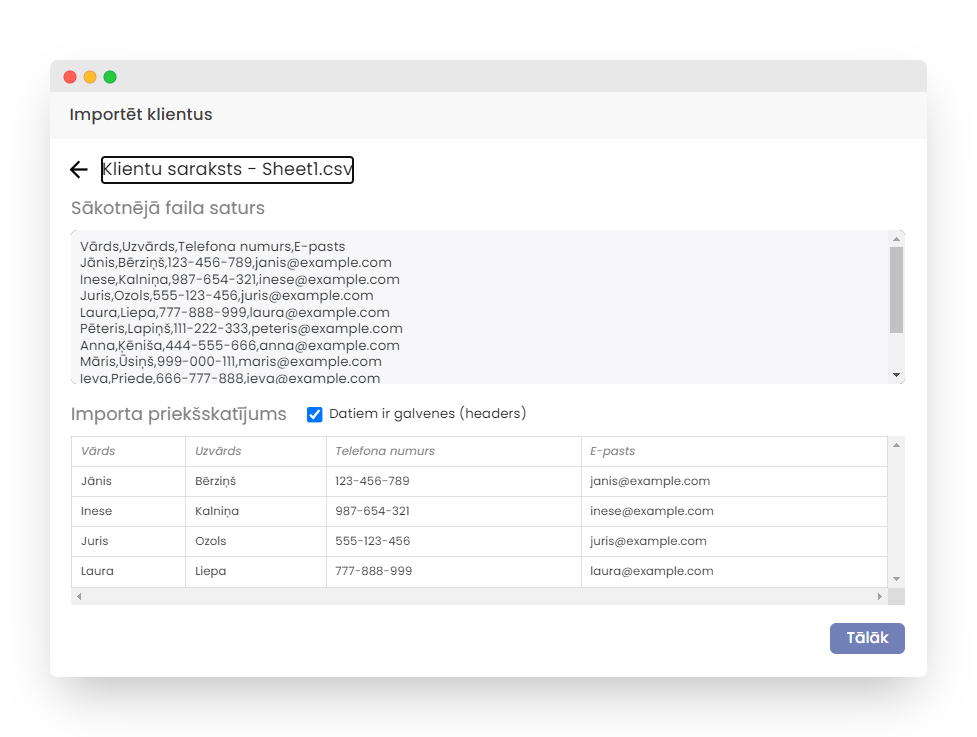The width and height of the screenshot is (977, 737).
Task: Toggle the 'Datiem ir galvenes' checkbox
Action: pos(315,414)
